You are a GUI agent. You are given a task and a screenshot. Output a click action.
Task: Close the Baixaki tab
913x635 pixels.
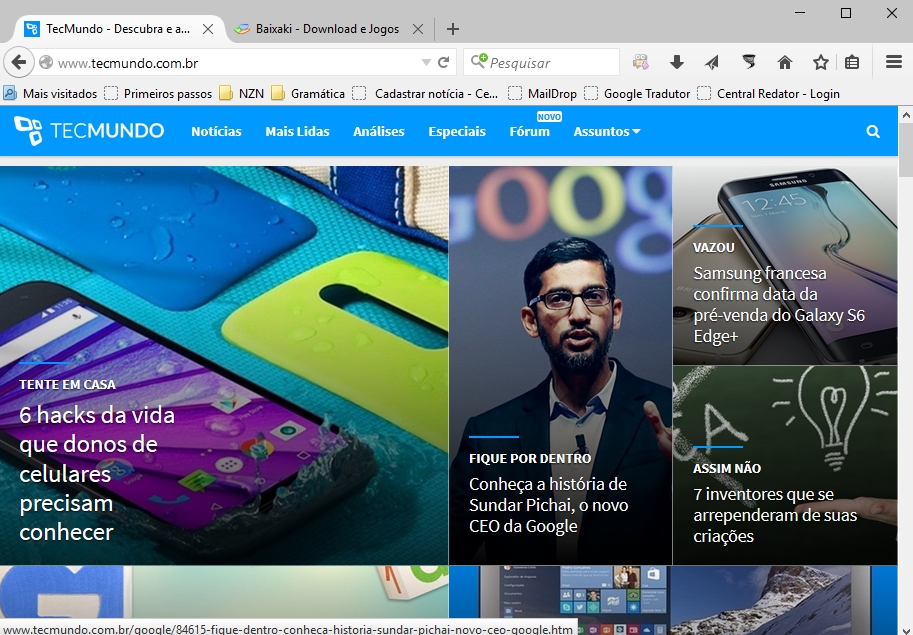(417, 29)
